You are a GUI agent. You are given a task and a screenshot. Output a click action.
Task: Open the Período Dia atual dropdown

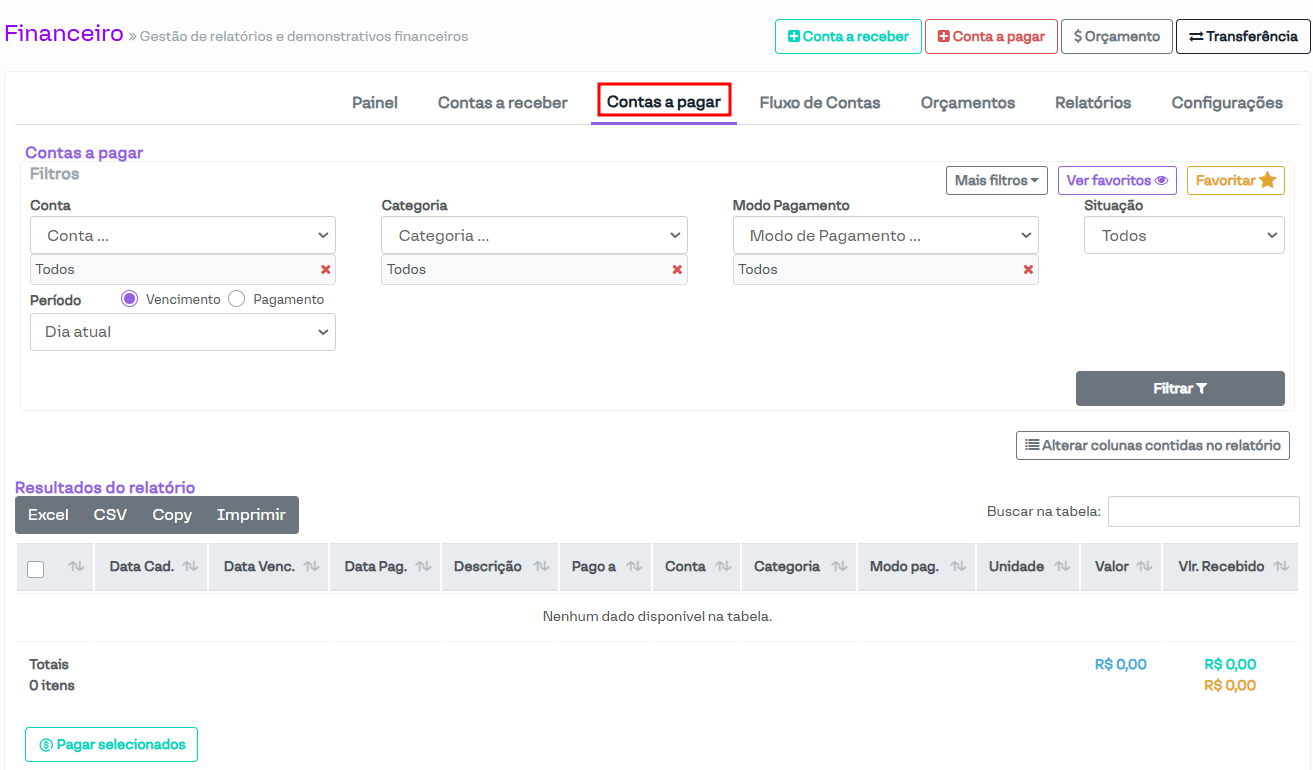tap(183, 332)
